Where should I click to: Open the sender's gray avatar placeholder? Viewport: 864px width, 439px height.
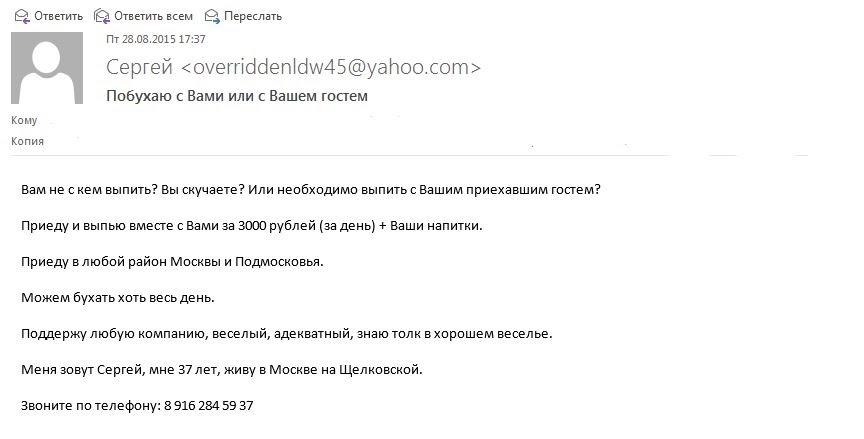47,68
